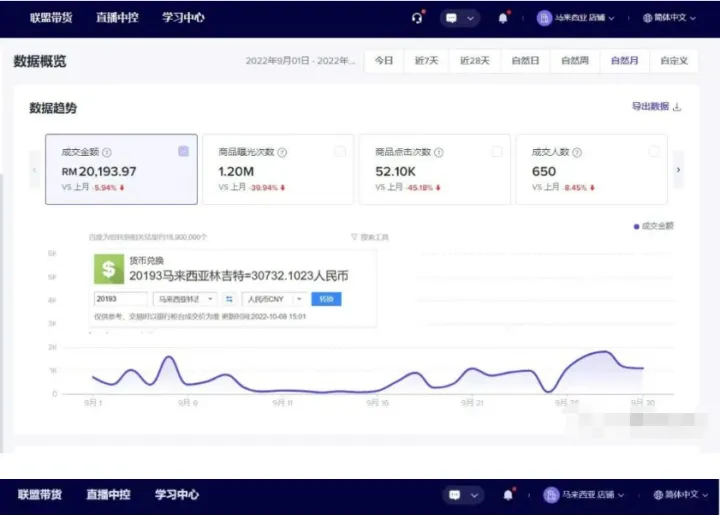Viewport: 720px width, 515px height.
Task: Select the RM 20,193.97 成交金额 card
Action: coord(121,169)
